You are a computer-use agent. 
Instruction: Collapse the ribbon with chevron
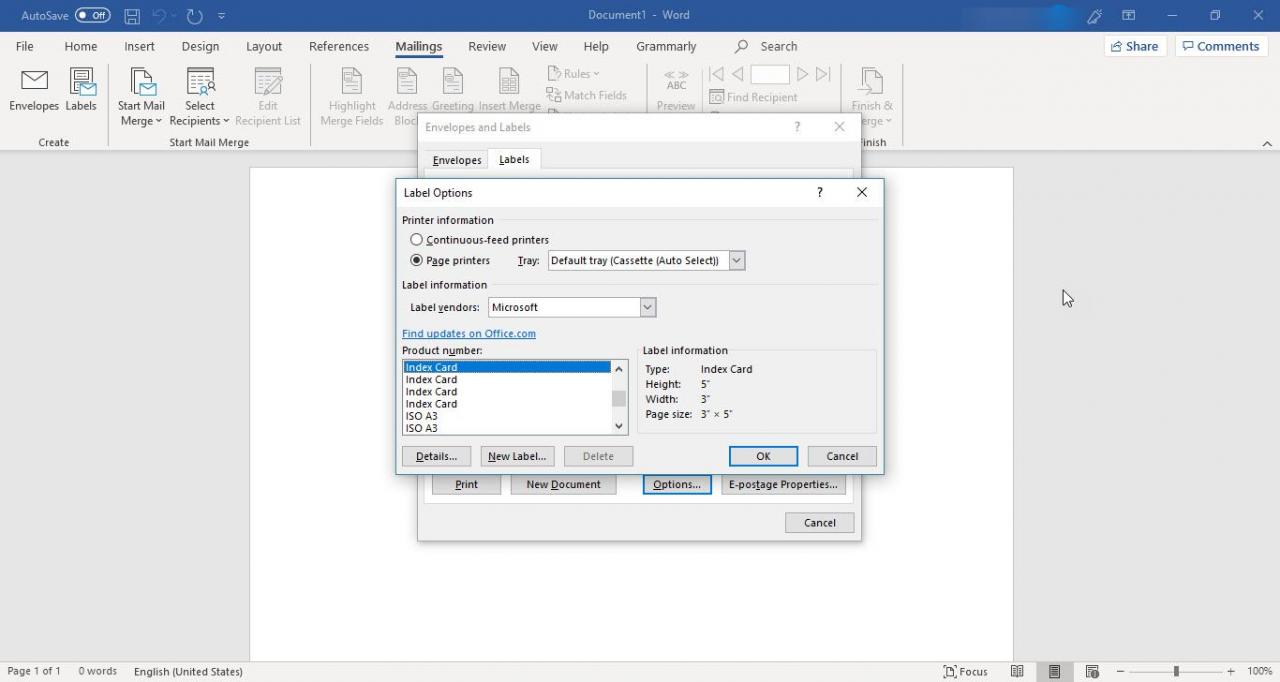click(1266, 144)
